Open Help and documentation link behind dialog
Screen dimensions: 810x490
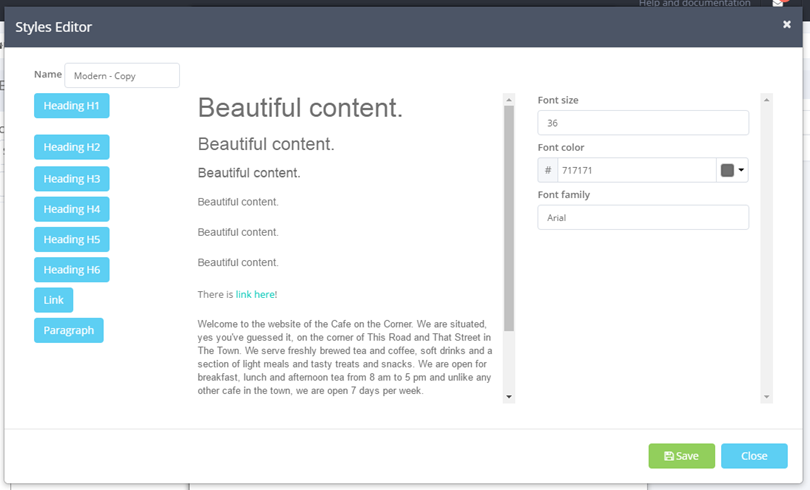[694, 3]
